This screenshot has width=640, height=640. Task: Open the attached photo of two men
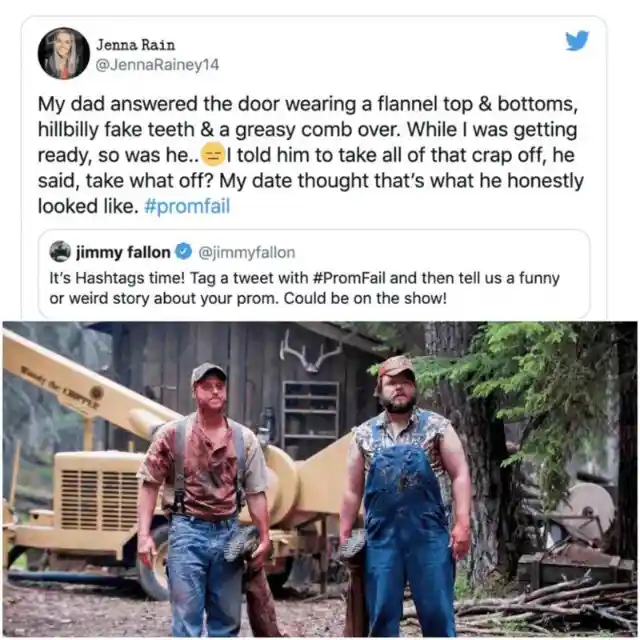coord(320,479)
